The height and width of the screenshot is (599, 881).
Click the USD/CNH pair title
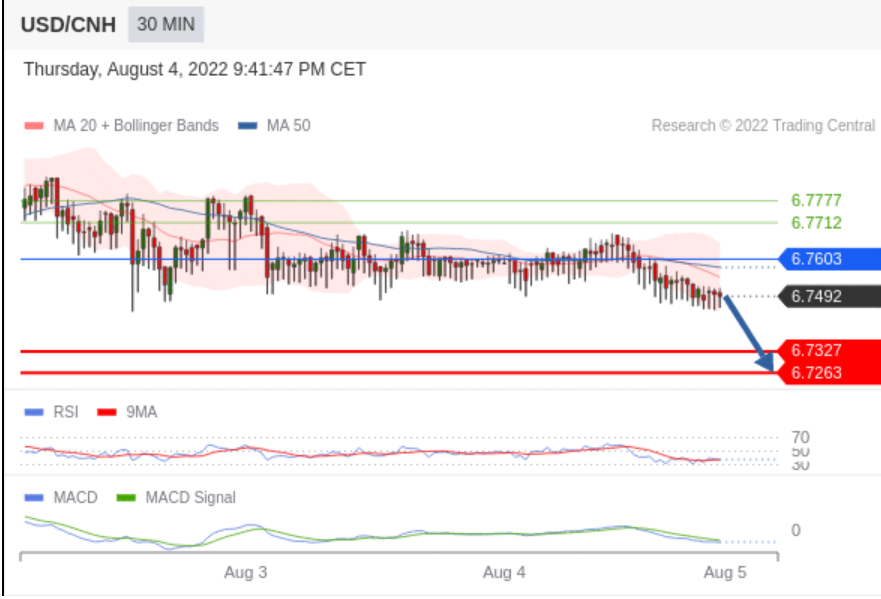coord(69,25)
